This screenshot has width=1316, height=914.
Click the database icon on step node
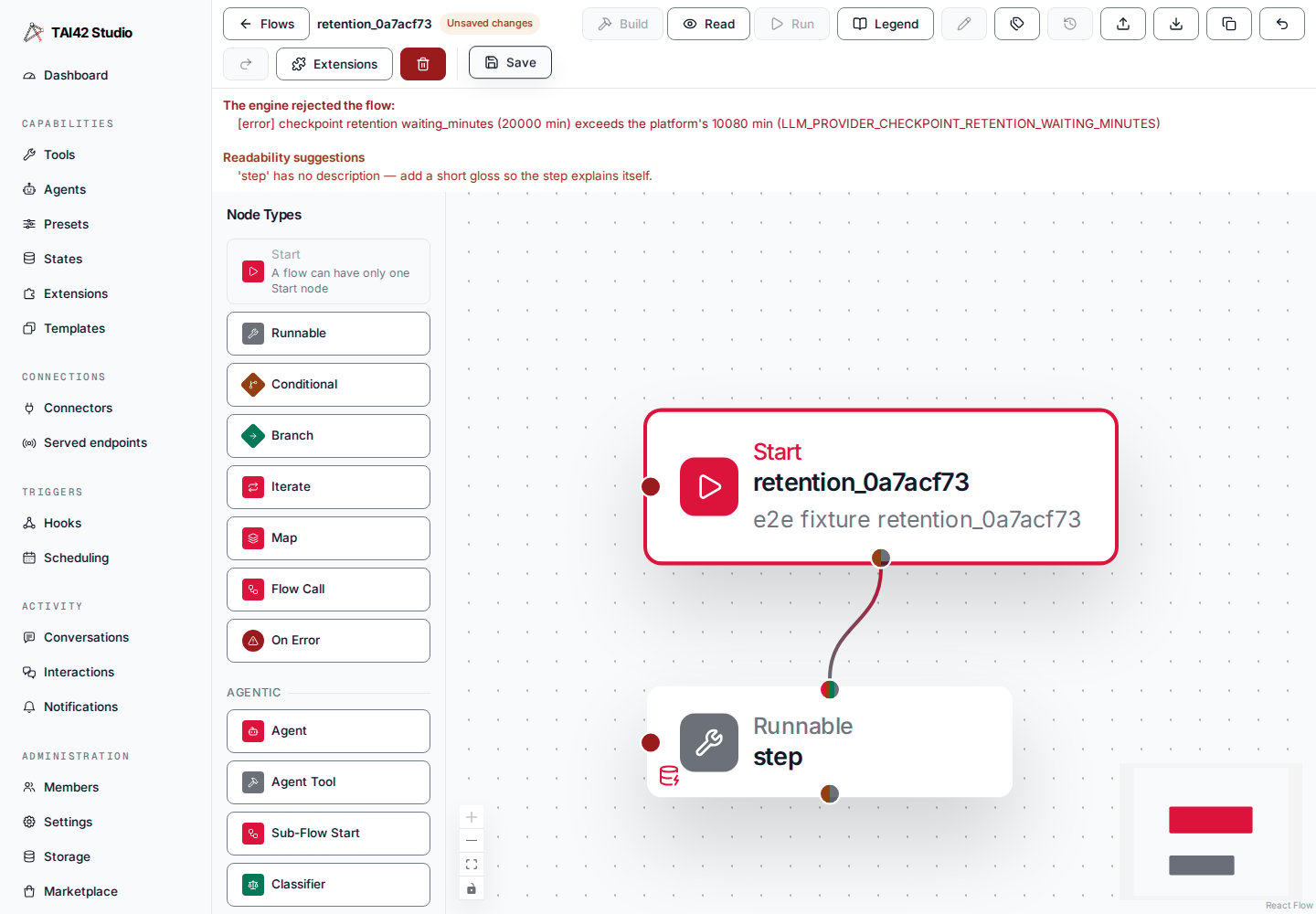669,776
